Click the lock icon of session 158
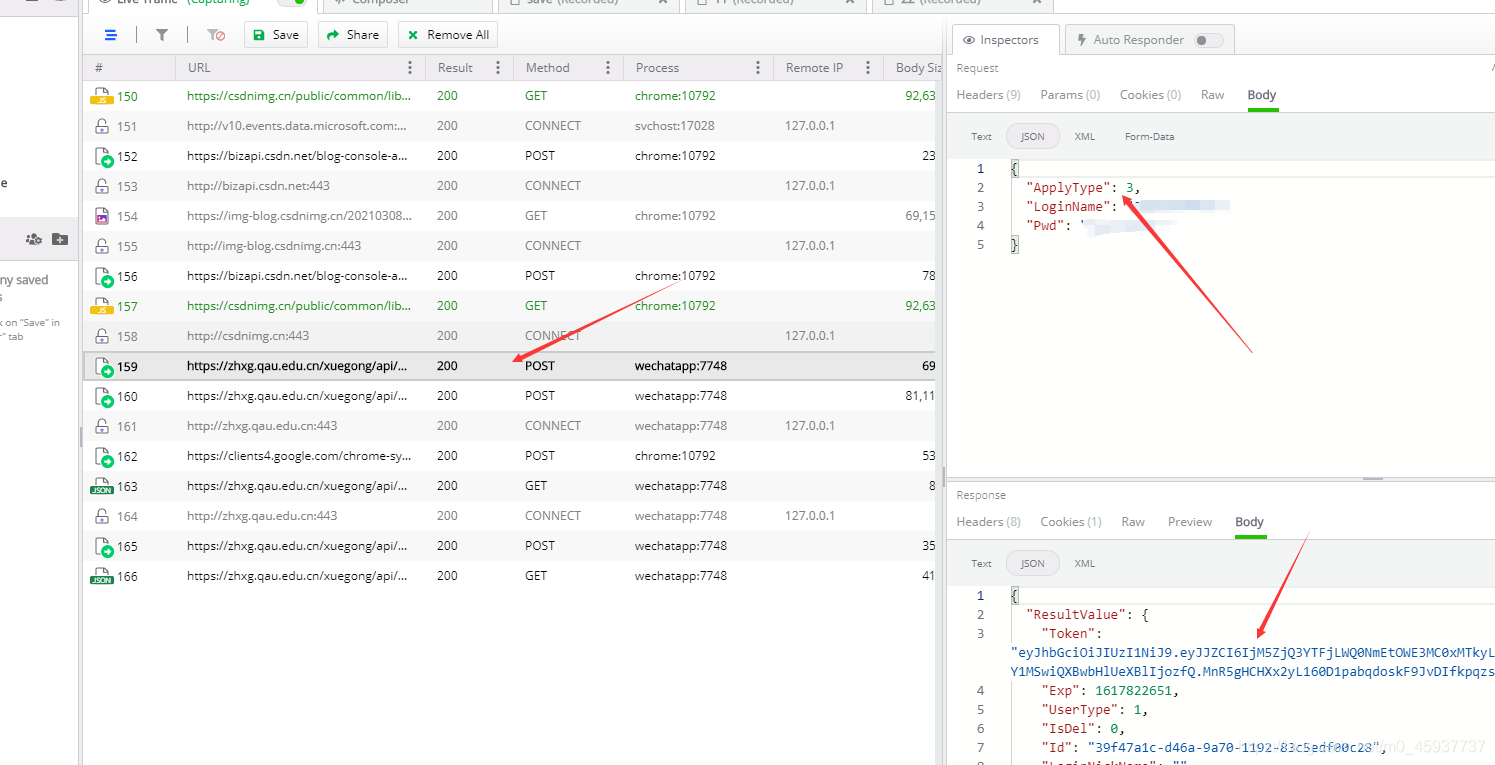 102,336
